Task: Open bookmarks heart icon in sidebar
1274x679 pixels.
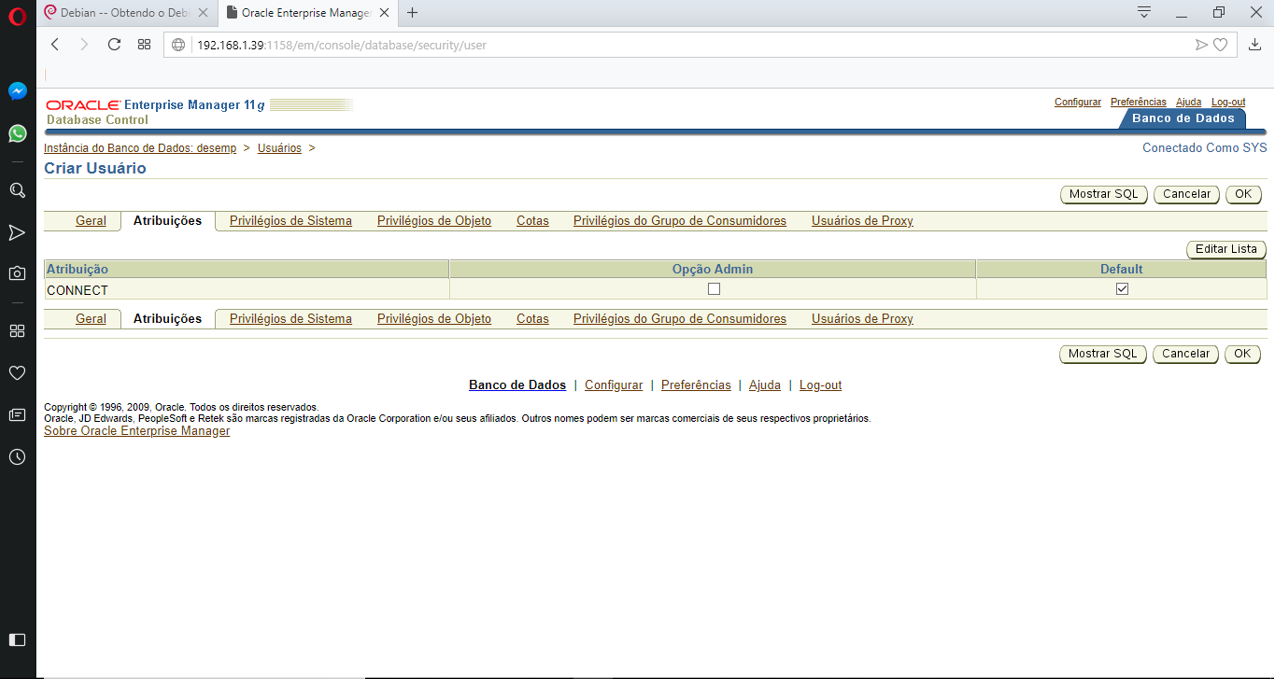Action: coord(17,373)
